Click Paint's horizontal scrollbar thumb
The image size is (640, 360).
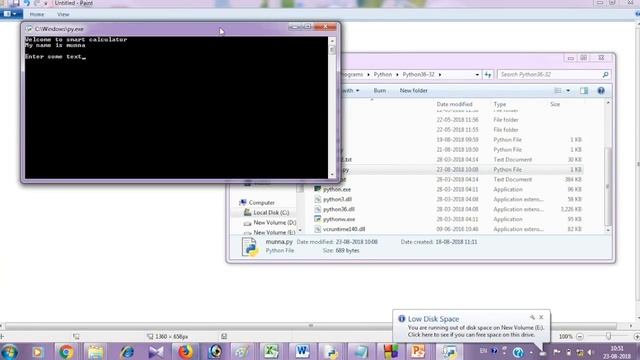pyautogui.click(x=310, y=326)
